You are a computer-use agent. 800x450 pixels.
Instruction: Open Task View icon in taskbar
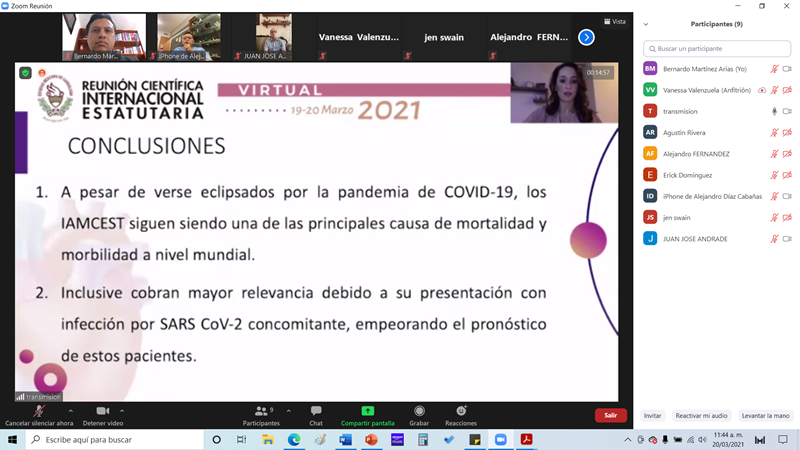pos(242,439)
